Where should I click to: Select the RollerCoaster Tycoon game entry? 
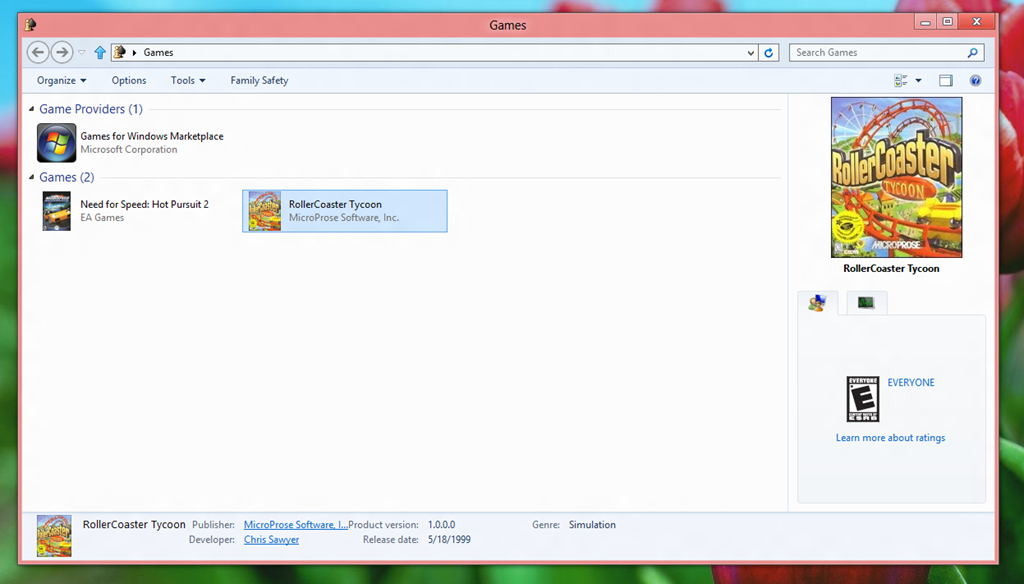[344, 211]
